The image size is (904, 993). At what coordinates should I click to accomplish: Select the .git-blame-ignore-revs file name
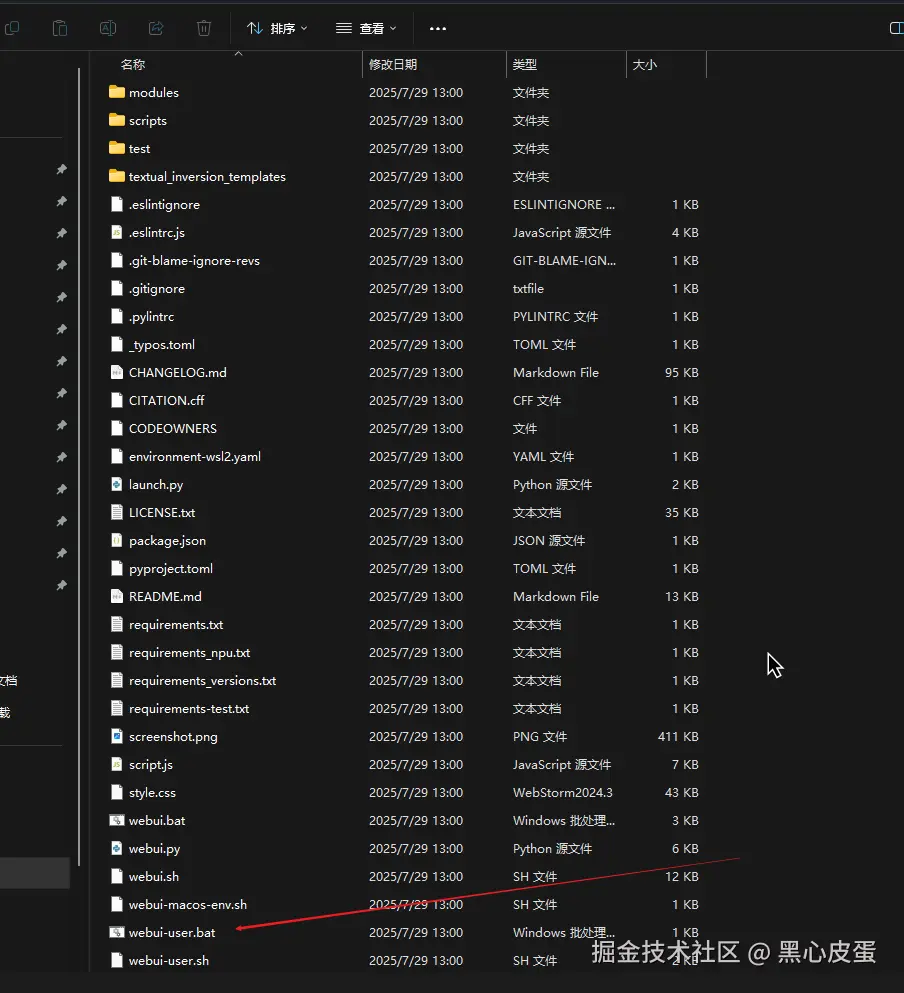[194, 260]
